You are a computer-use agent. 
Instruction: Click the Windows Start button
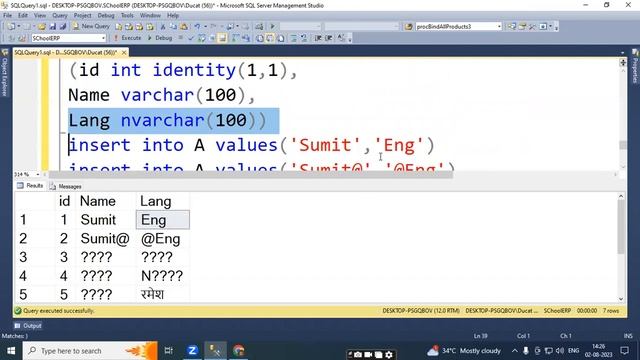click(11, 351)
